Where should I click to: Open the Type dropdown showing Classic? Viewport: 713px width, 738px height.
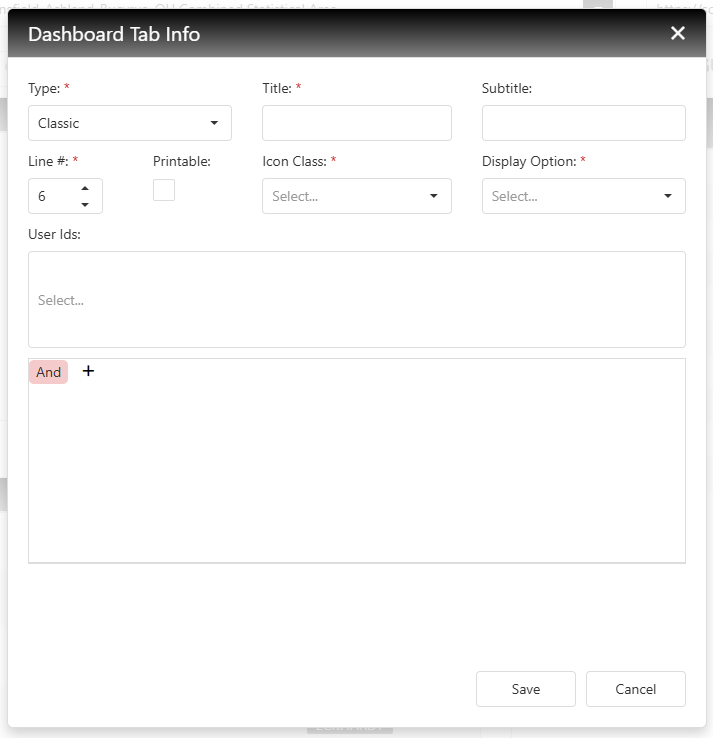(x=130, y=123)
